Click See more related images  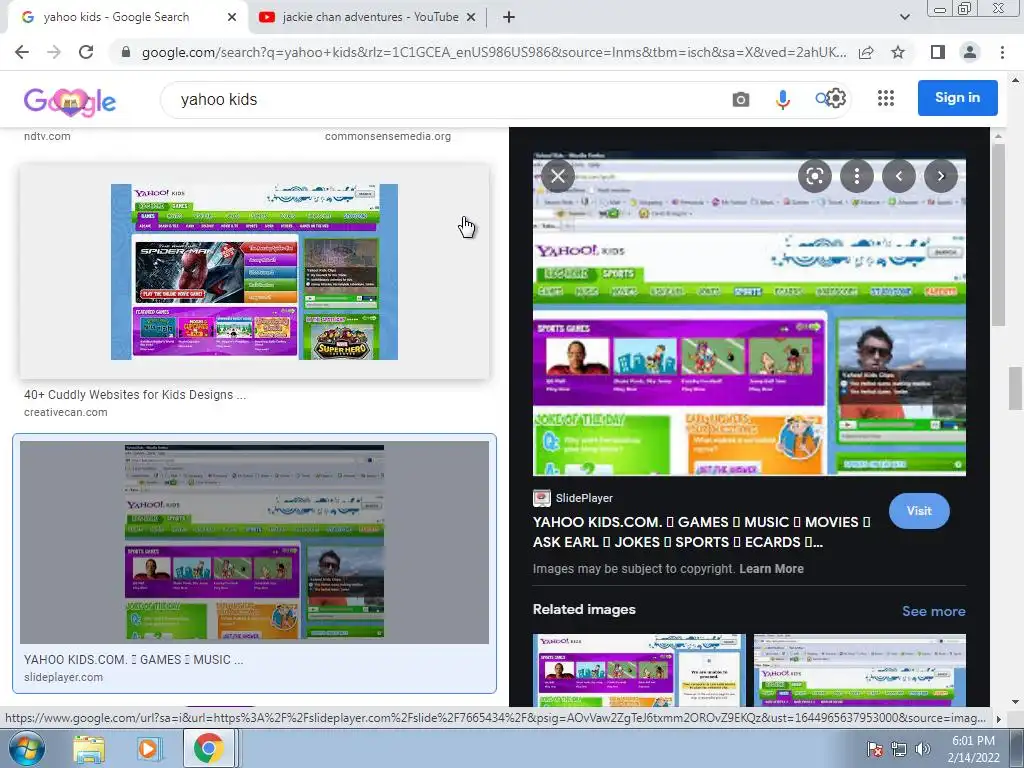933,611
